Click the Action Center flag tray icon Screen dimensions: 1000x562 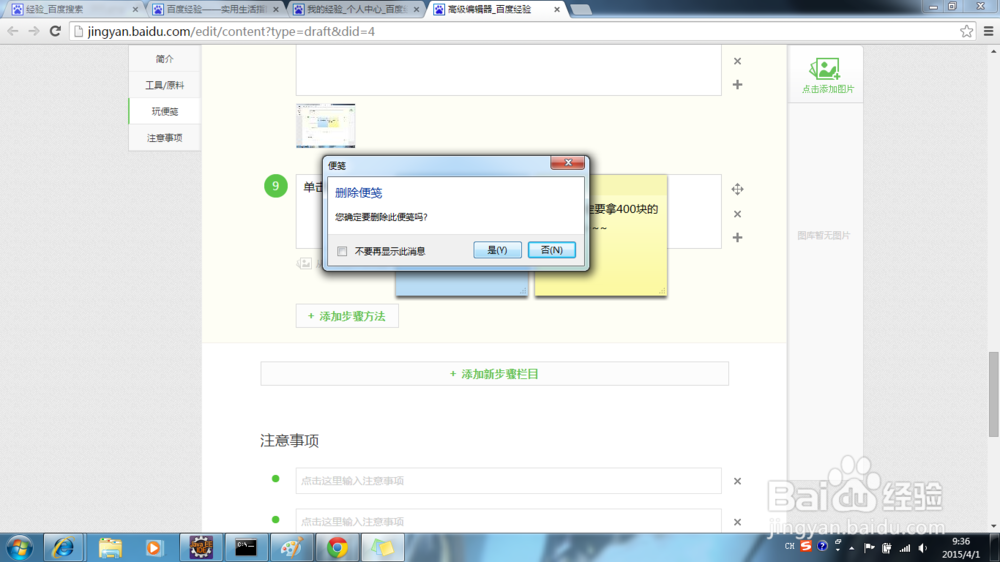869,548
